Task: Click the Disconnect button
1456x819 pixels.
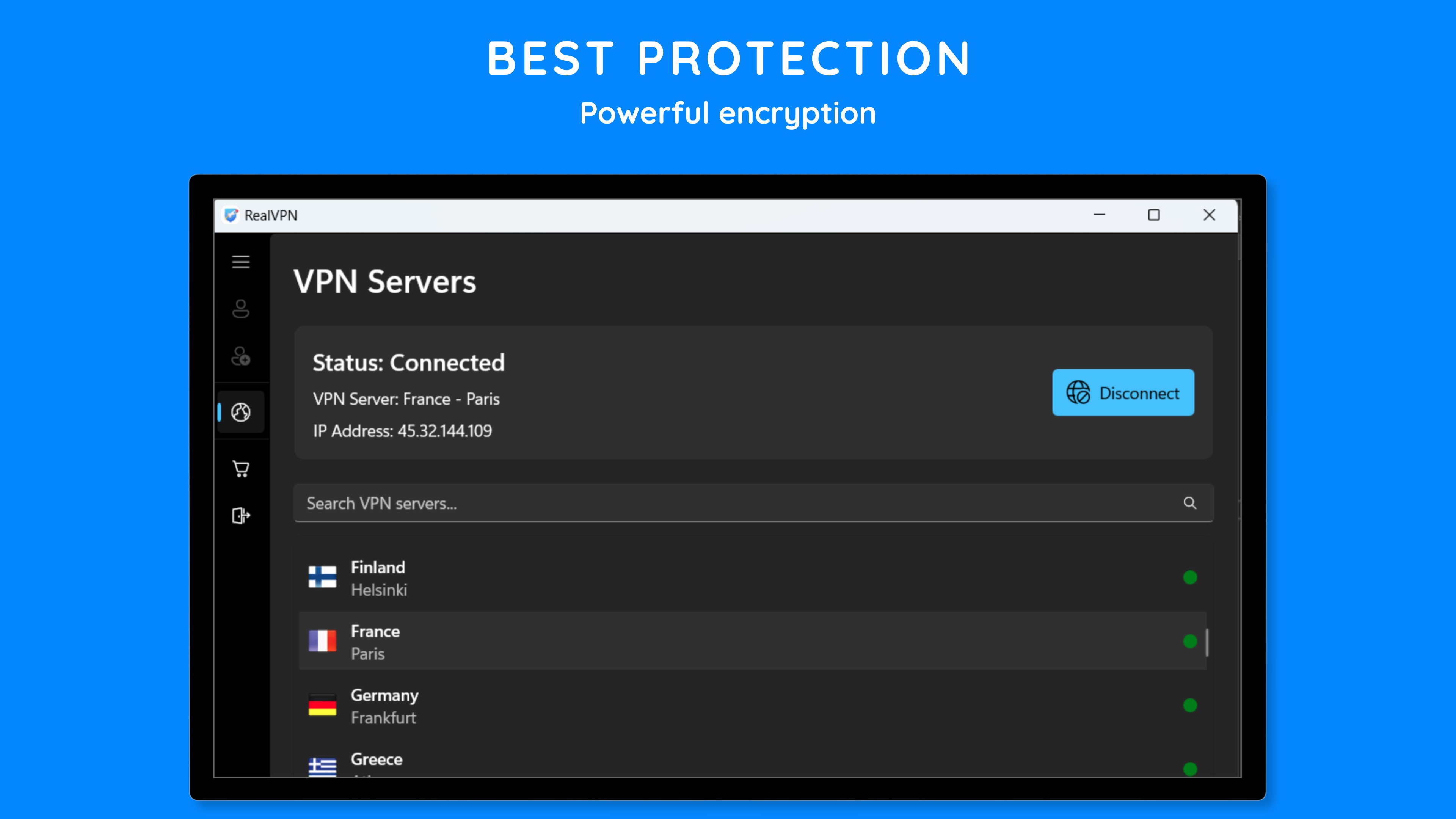Action: (1122, 392)
